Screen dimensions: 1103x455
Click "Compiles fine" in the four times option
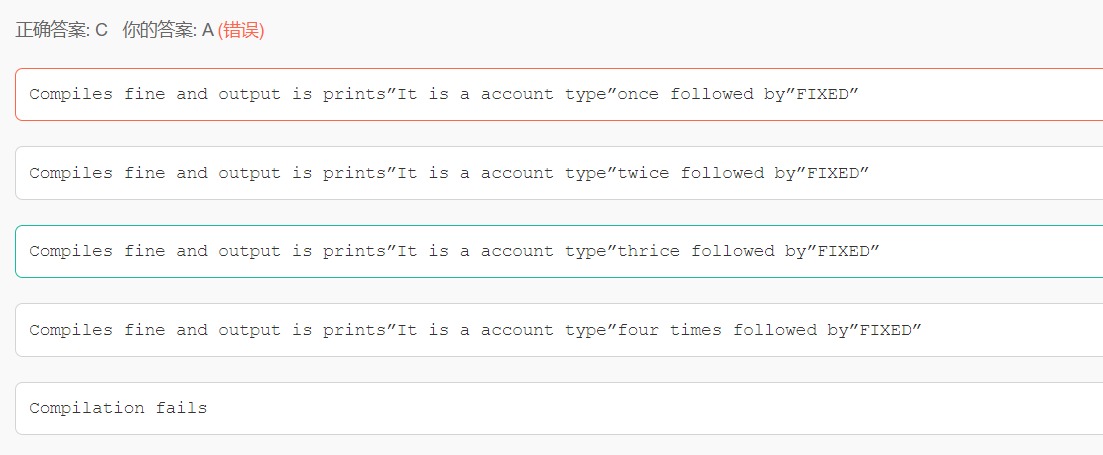tap(97, 330)
